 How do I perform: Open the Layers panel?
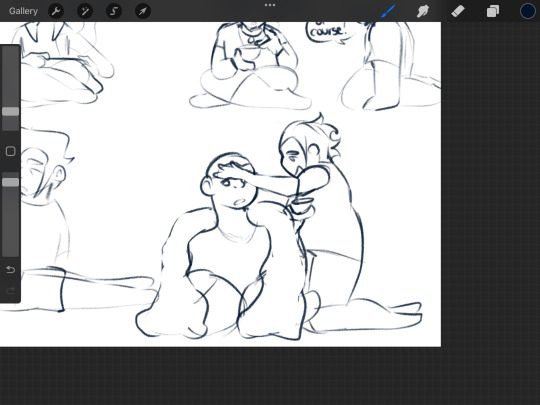(493, 11)
